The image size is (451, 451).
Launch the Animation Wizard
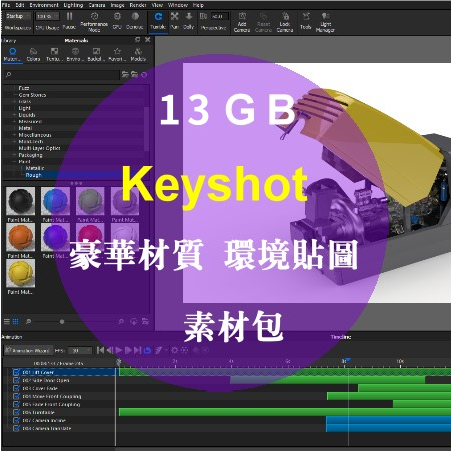click(x=28, y=351)
